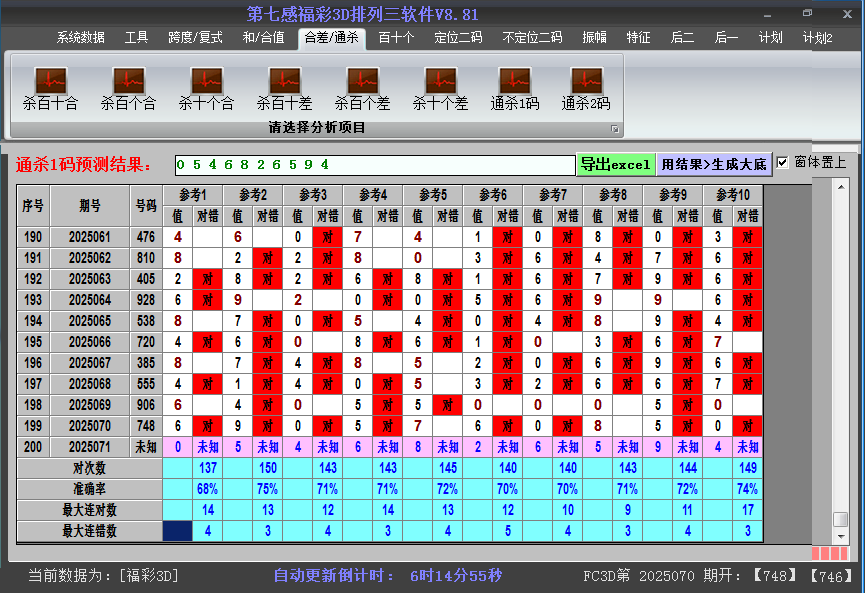865x593 pixels.
Task: Click the 最大连错数 row label
Action: [x=89, y=531]
